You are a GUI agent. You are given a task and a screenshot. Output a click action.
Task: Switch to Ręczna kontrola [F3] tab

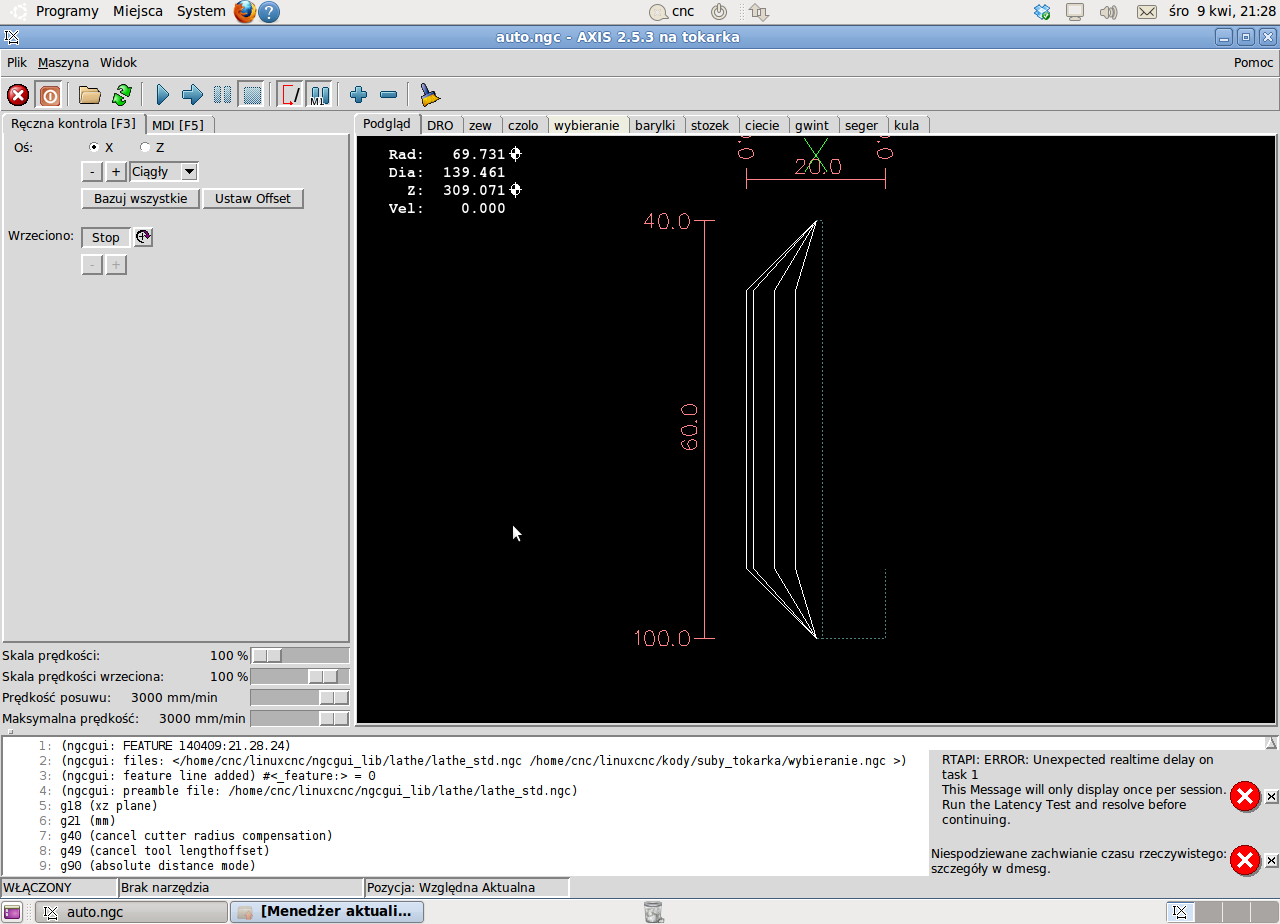click(x=73, y=124)
